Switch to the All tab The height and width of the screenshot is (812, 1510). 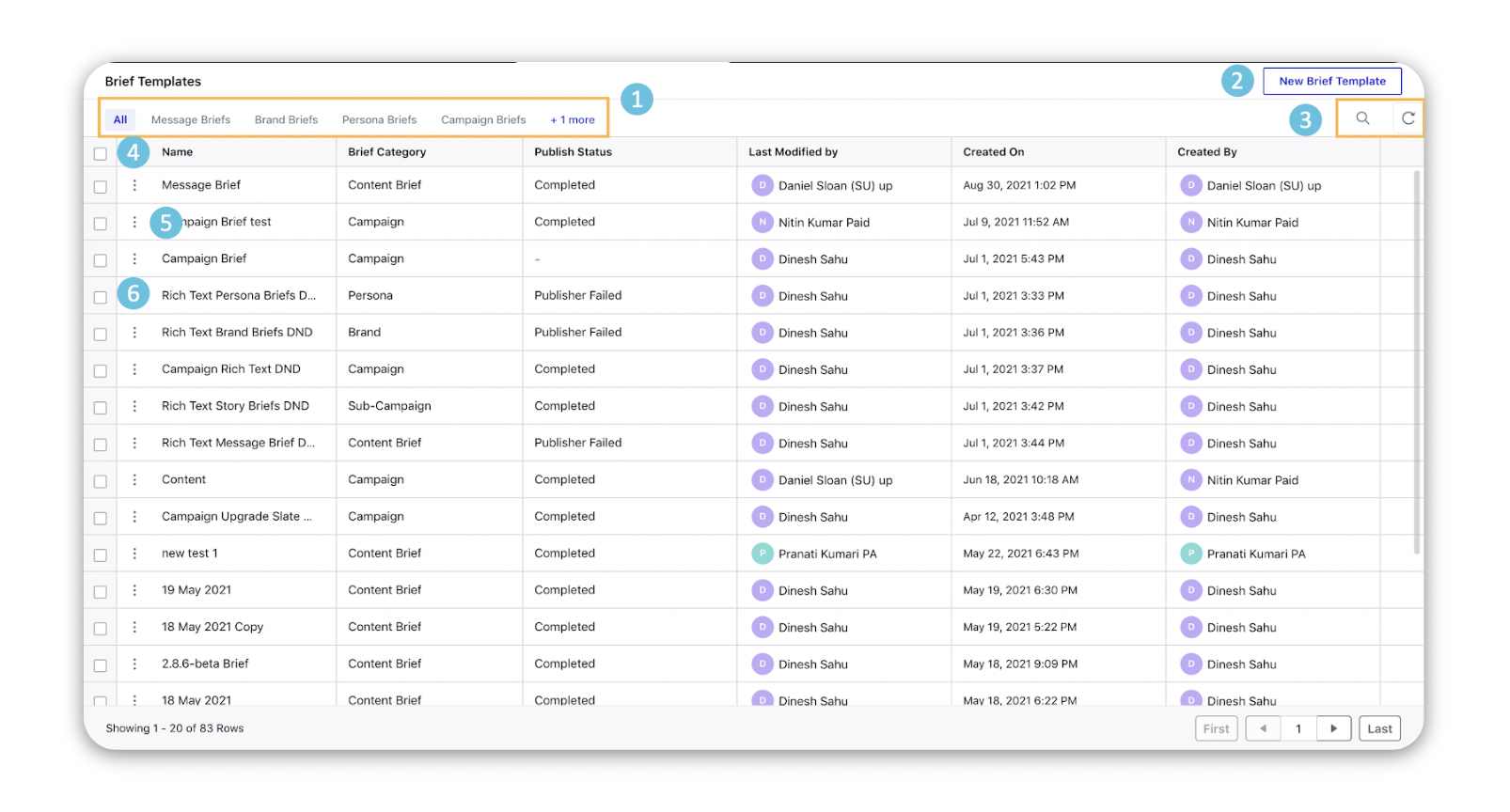coord(120,119)
